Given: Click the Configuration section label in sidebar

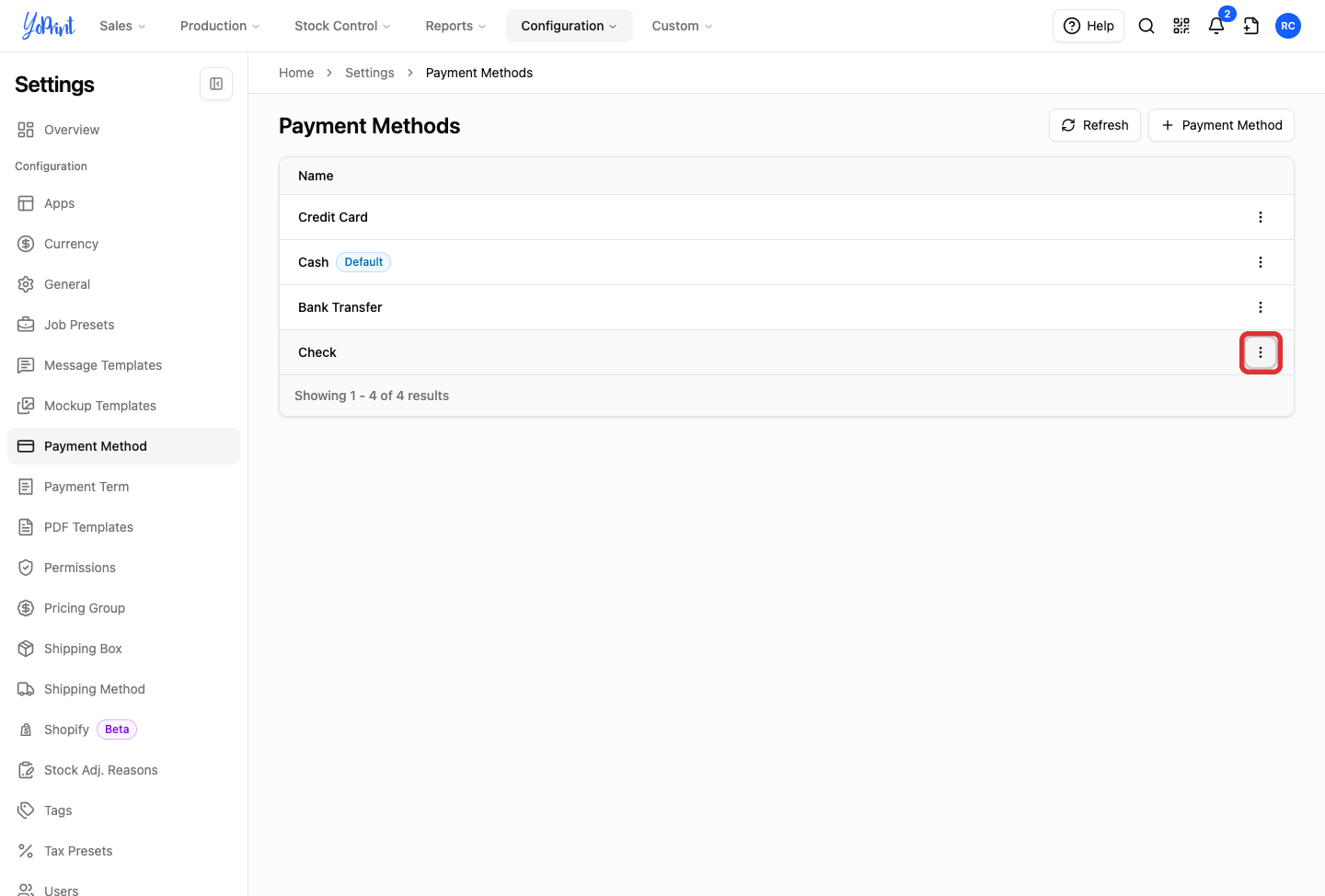Looking at the screenshot, I should click(x=51, y=167).
